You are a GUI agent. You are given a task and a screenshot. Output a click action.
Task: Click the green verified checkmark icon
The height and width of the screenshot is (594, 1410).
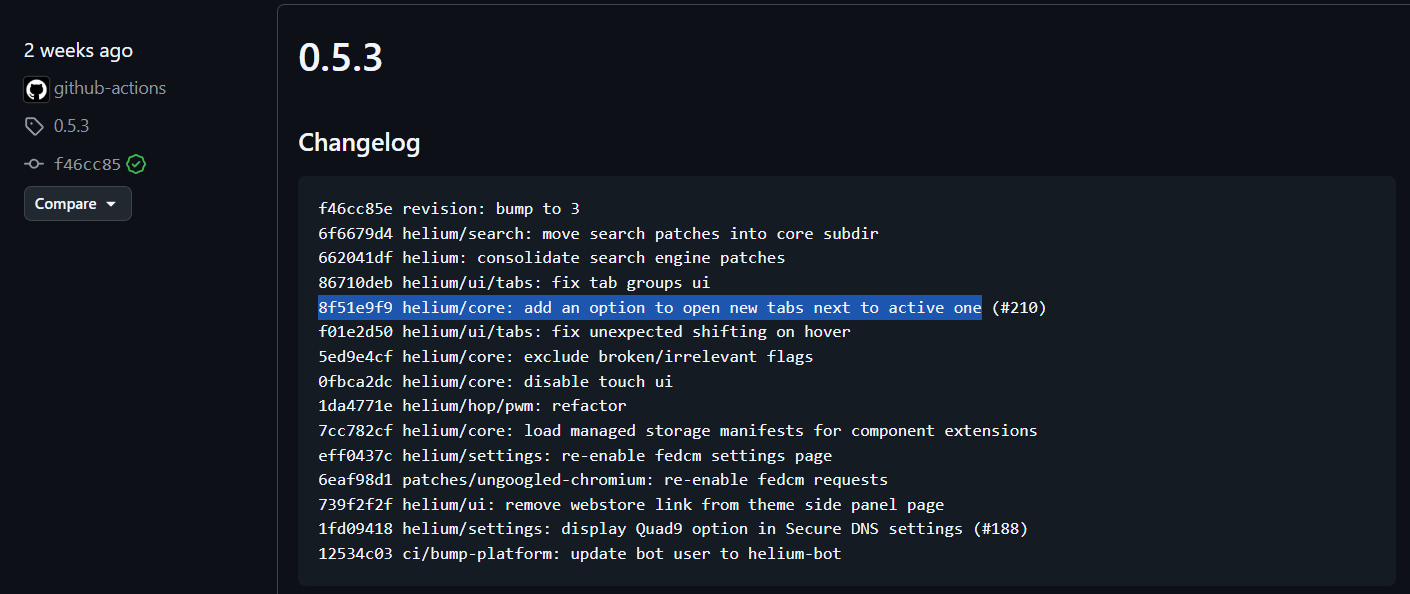click(136, 164)
